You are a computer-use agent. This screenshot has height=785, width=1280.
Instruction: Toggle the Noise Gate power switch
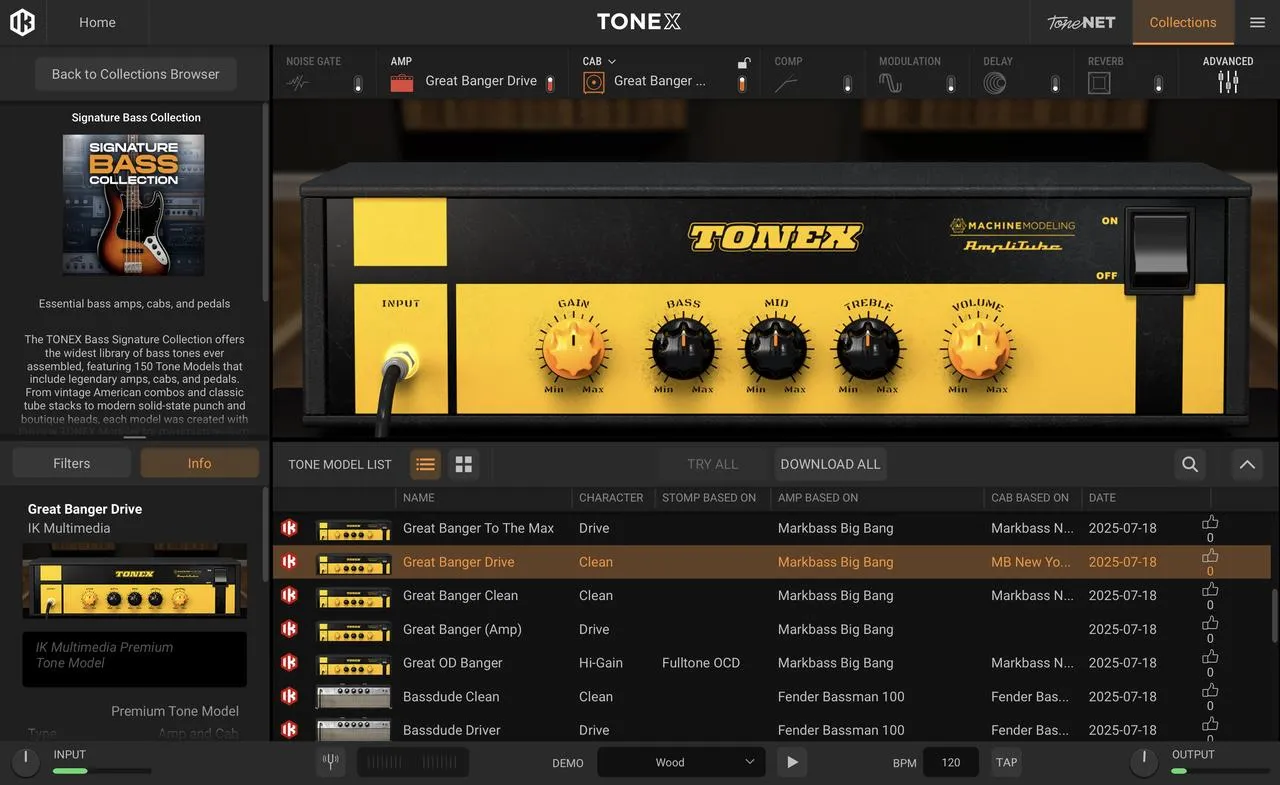pyautogui.click(x=358, y=84)
